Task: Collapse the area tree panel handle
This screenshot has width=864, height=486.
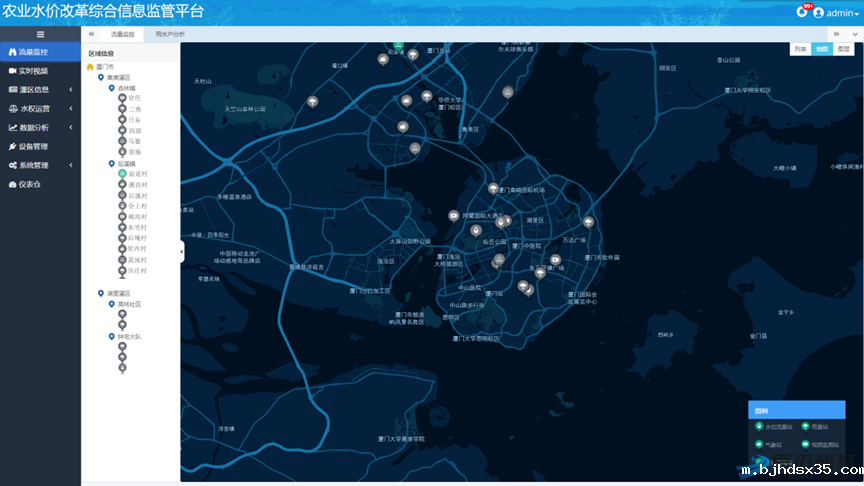Action: (x=182, y=253)
